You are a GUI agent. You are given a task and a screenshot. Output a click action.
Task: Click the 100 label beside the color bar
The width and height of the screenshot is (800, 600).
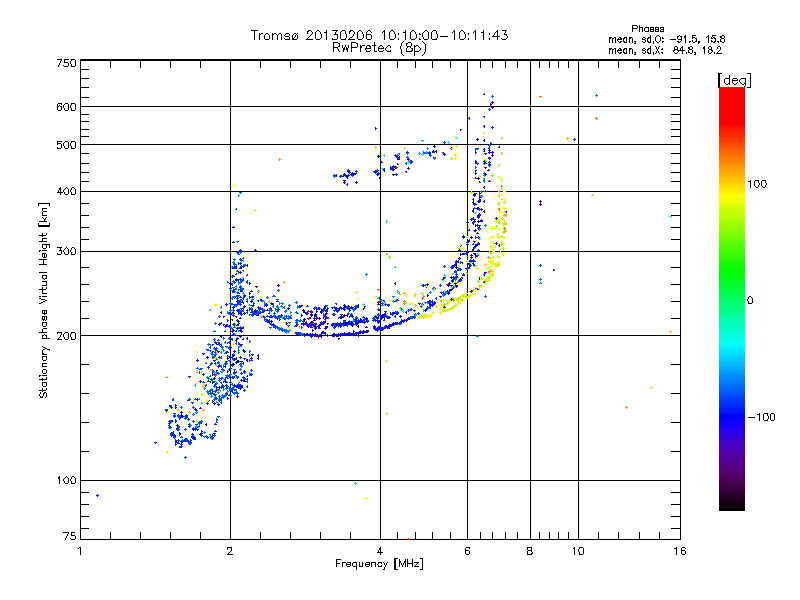point(757,184)
